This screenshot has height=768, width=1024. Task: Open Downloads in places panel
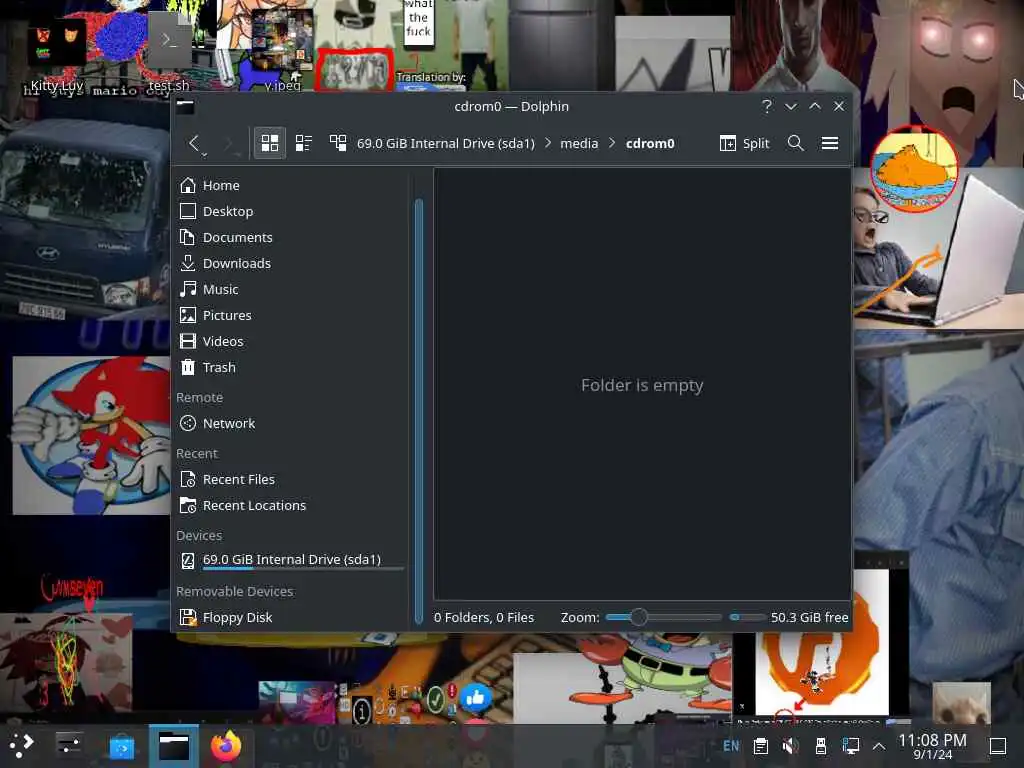point(292,263)
